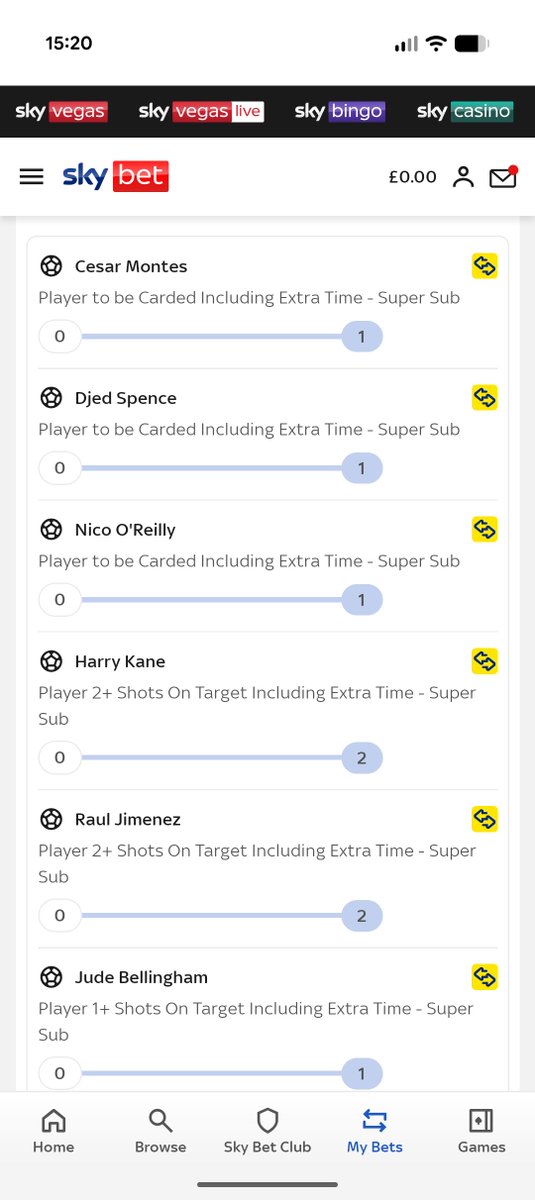Click Harry Kane shots progress bar
This screenshot has width=535, height=1200.
click(x=211, y=758)
